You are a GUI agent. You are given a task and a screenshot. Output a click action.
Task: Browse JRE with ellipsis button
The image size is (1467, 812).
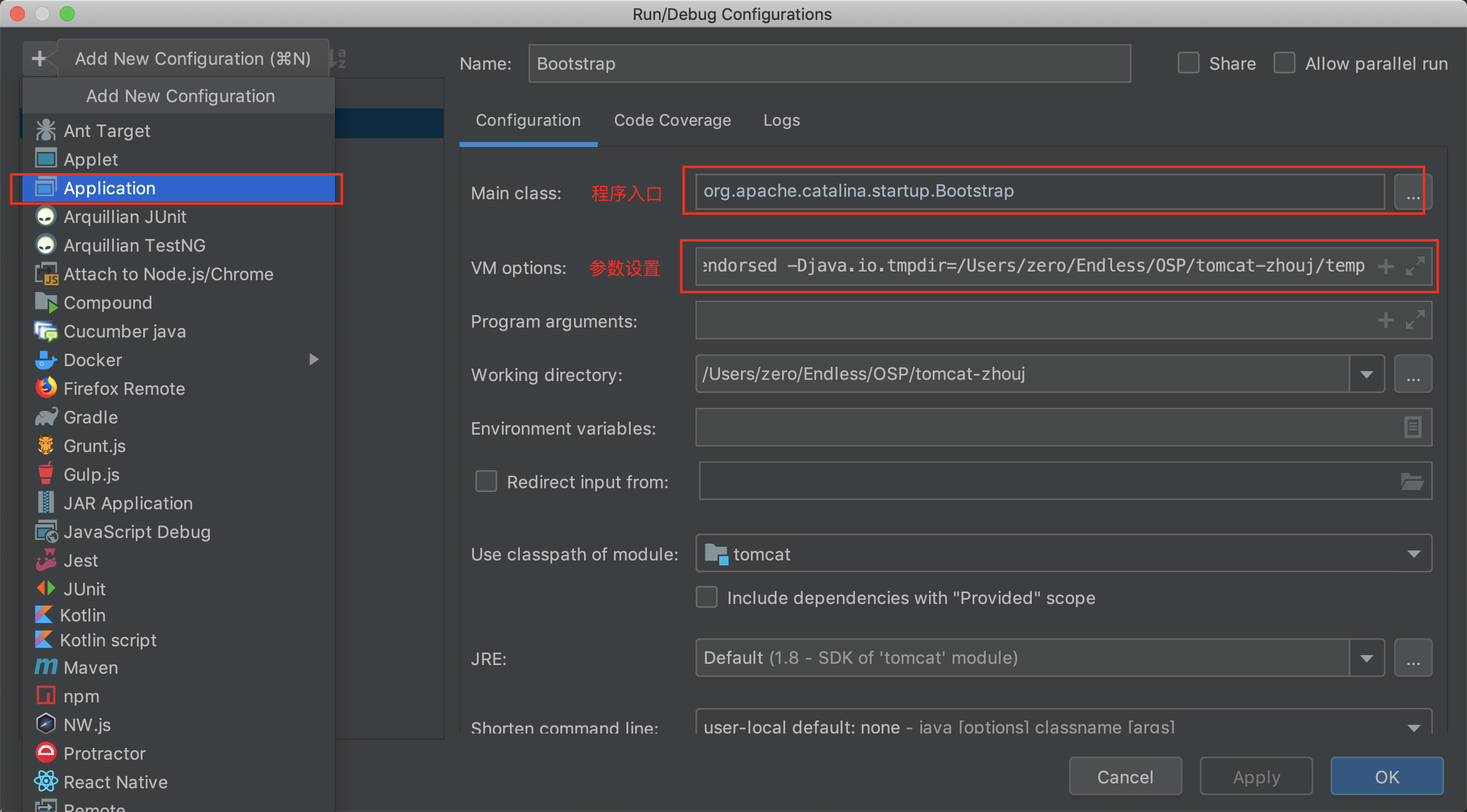point(1413,658)
